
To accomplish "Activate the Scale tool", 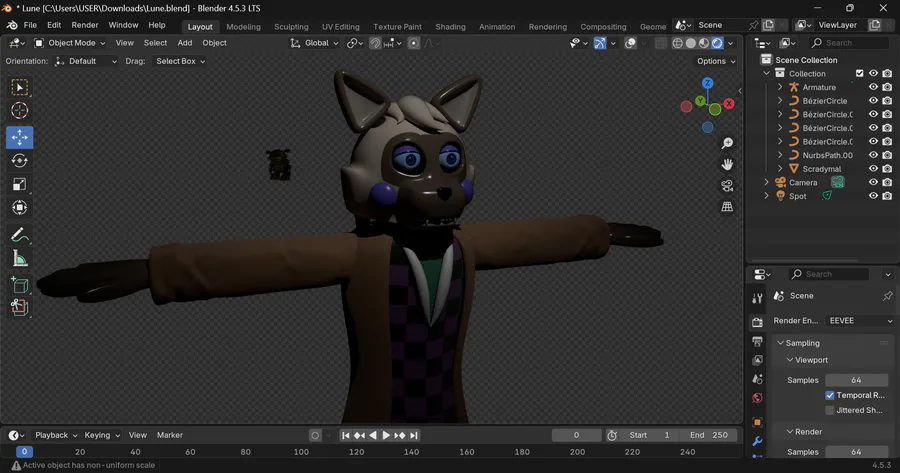I will click(20, 184).
